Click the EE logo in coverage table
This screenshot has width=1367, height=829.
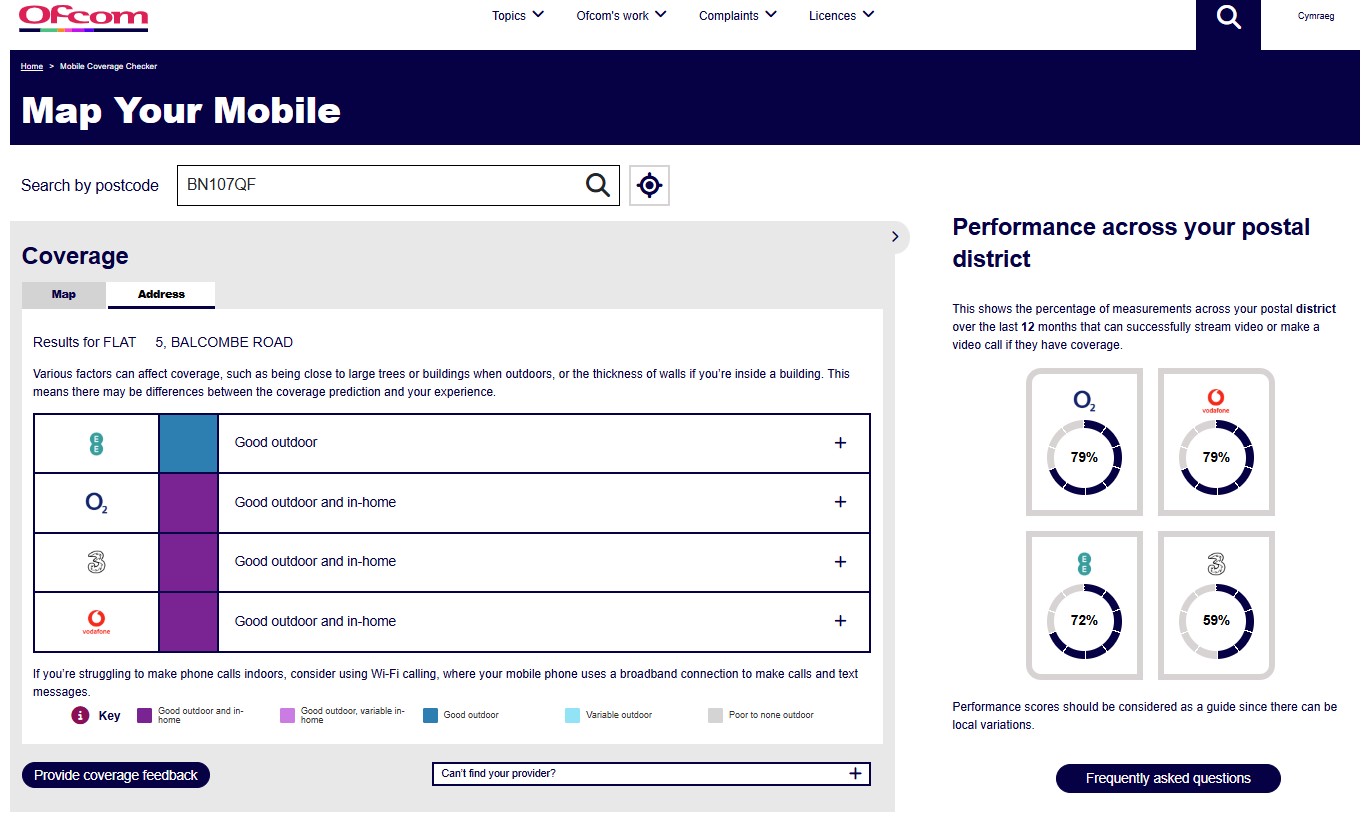pos(96,443)
